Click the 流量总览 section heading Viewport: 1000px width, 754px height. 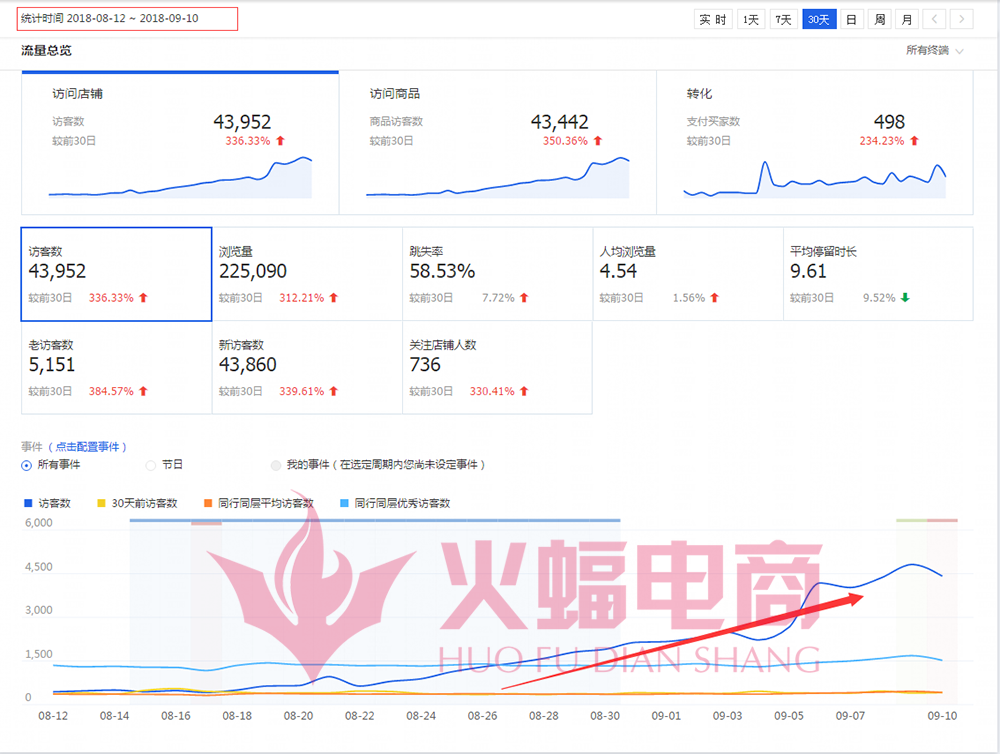click(x=46, y=50)
